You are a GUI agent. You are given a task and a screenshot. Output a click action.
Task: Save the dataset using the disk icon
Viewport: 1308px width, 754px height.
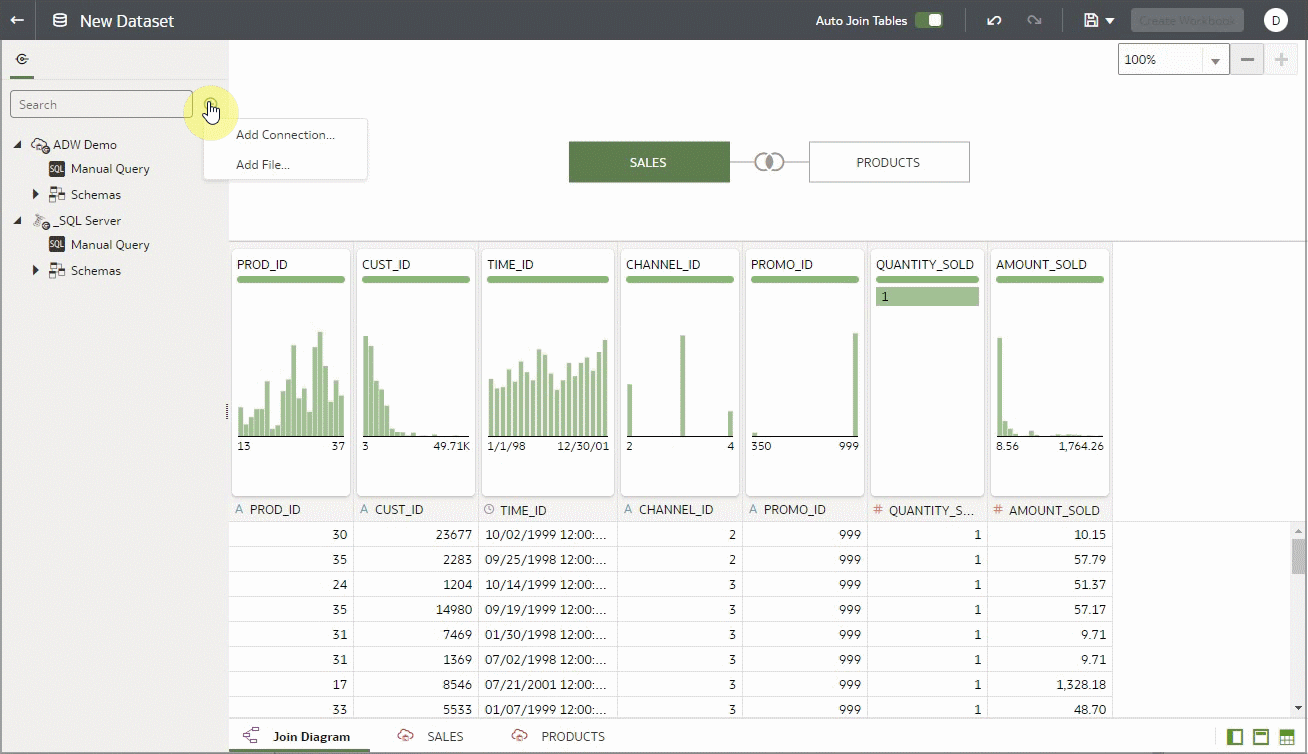(x=1089, y=20)
